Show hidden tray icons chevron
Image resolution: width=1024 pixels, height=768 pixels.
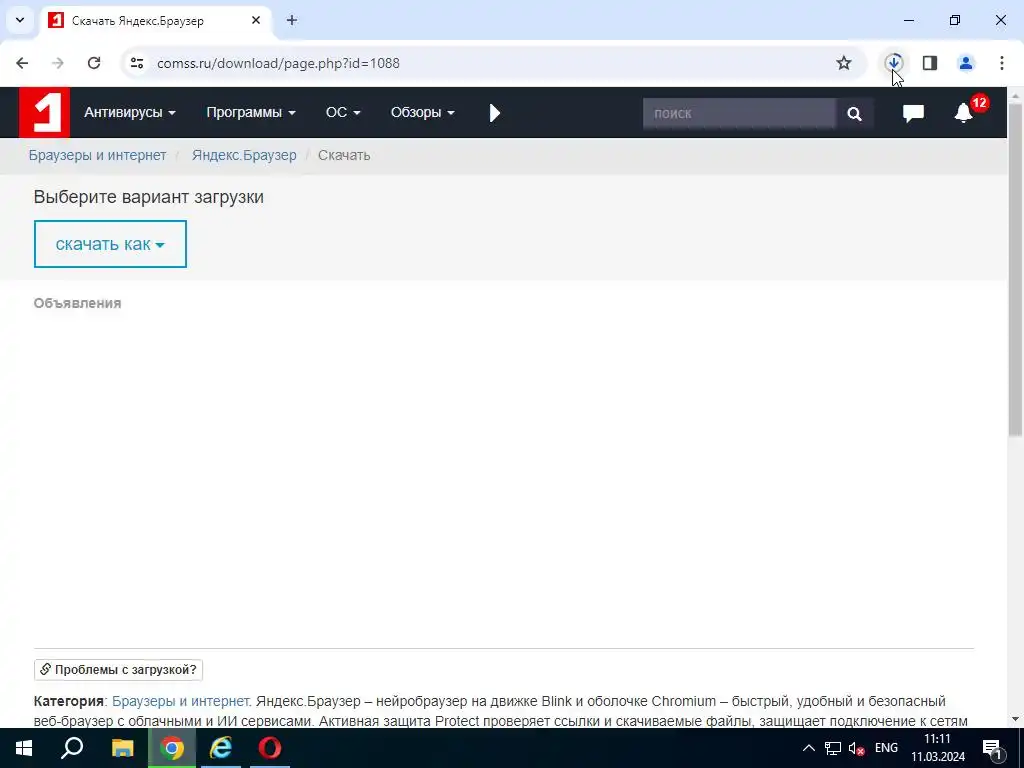(808, 748)
